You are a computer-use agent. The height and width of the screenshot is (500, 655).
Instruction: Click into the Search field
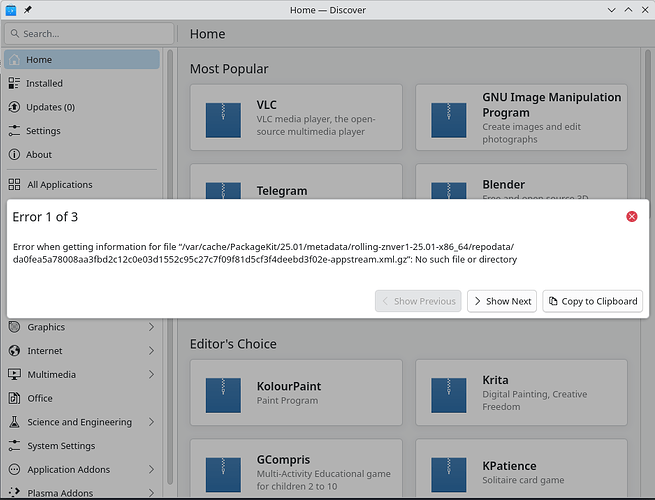coord(89,33)
